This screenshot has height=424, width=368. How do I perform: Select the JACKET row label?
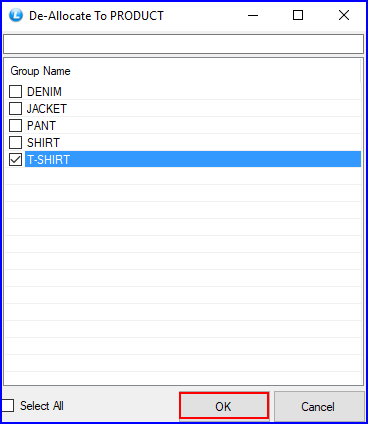(x=47, y=109)
